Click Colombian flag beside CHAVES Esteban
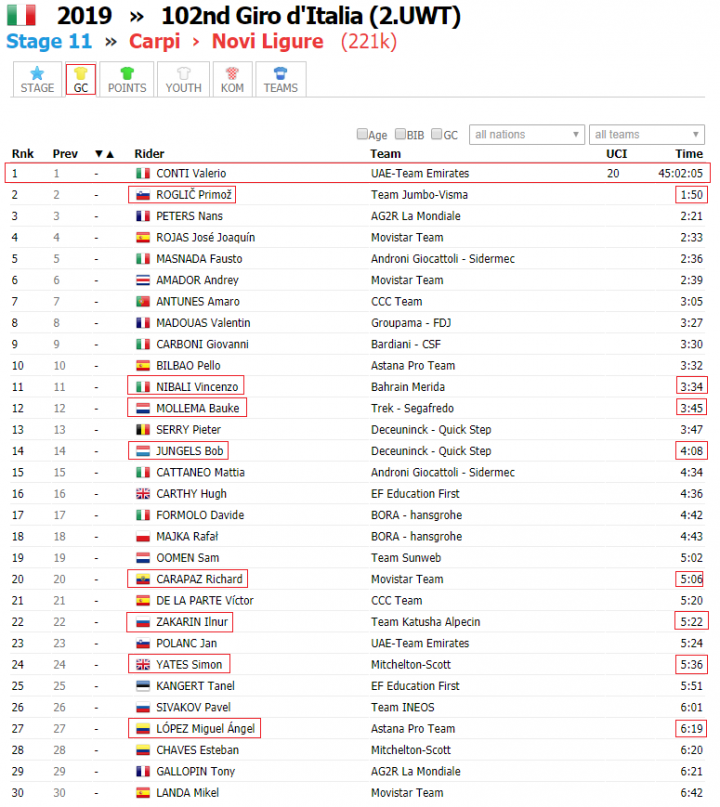 (x=143, y=750)
